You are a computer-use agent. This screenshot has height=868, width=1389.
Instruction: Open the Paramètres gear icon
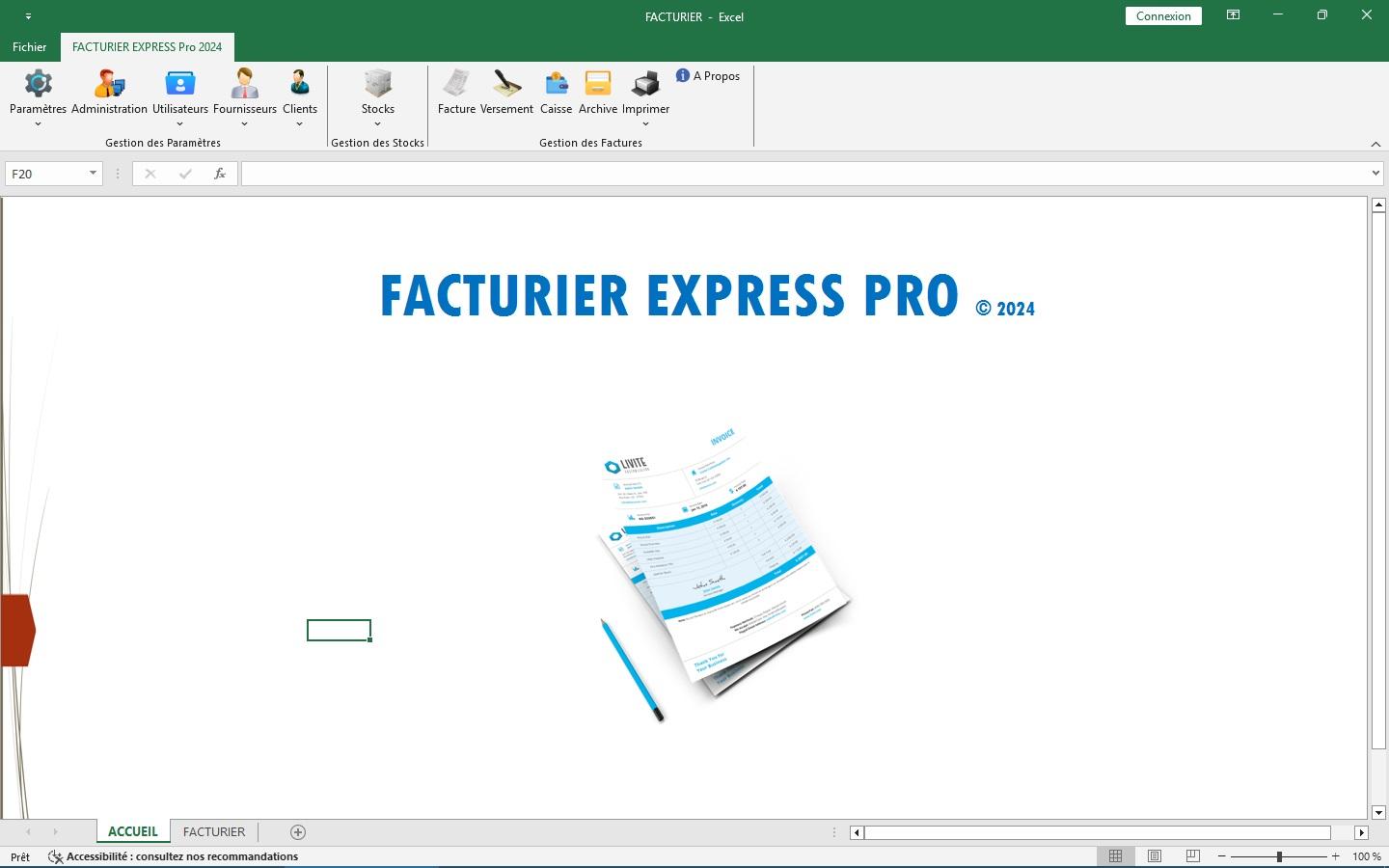(x=38, y=84)
